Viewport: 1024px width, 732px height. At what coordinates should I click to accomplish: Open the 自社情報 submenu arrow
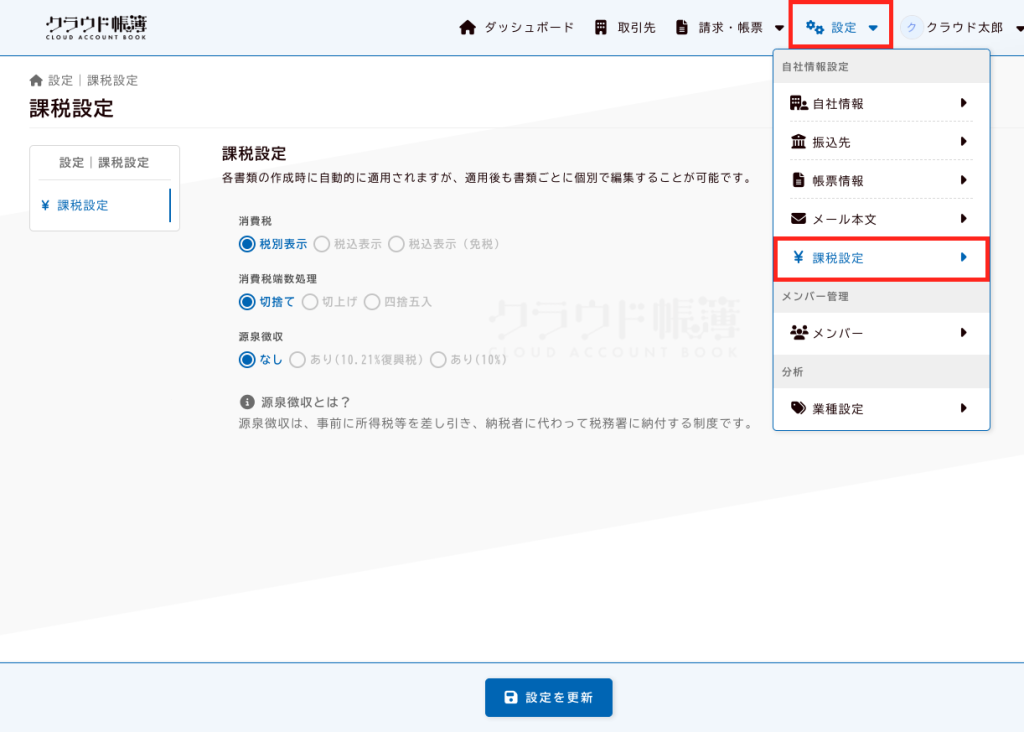pyautogui.click(x=963, y=103)
